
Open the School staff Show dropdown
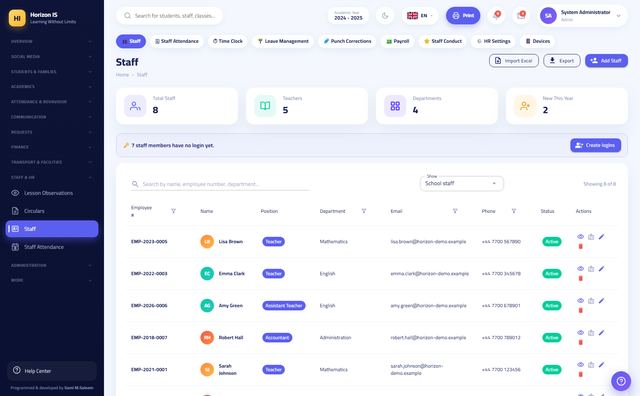coord(461,183)
